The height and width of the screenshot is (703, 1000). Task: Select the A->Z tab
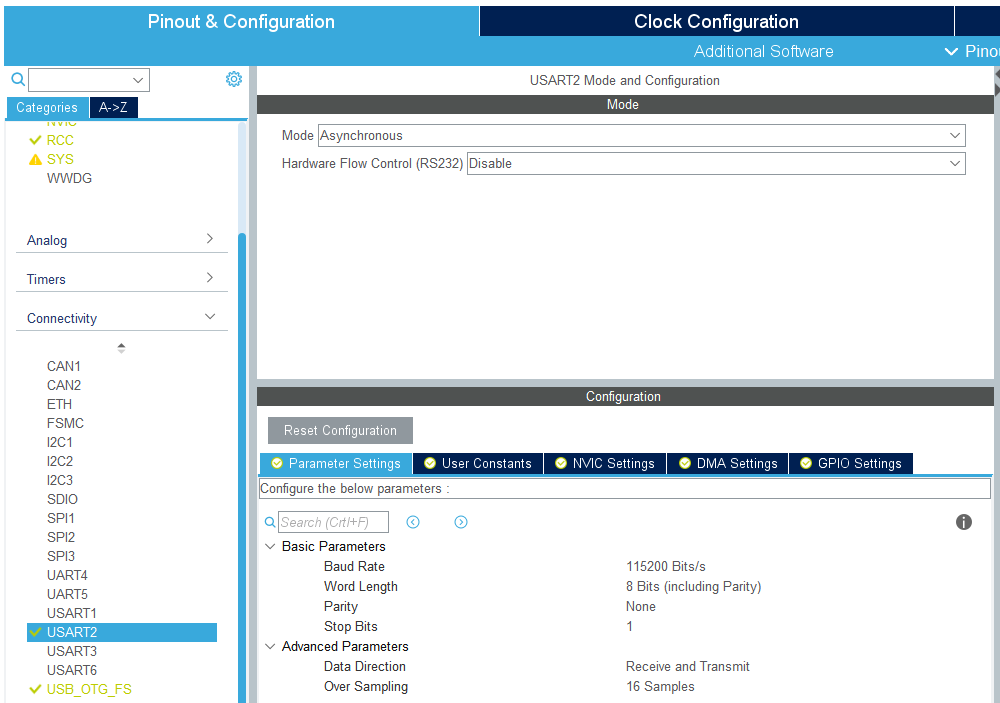(x=114, y=108)
